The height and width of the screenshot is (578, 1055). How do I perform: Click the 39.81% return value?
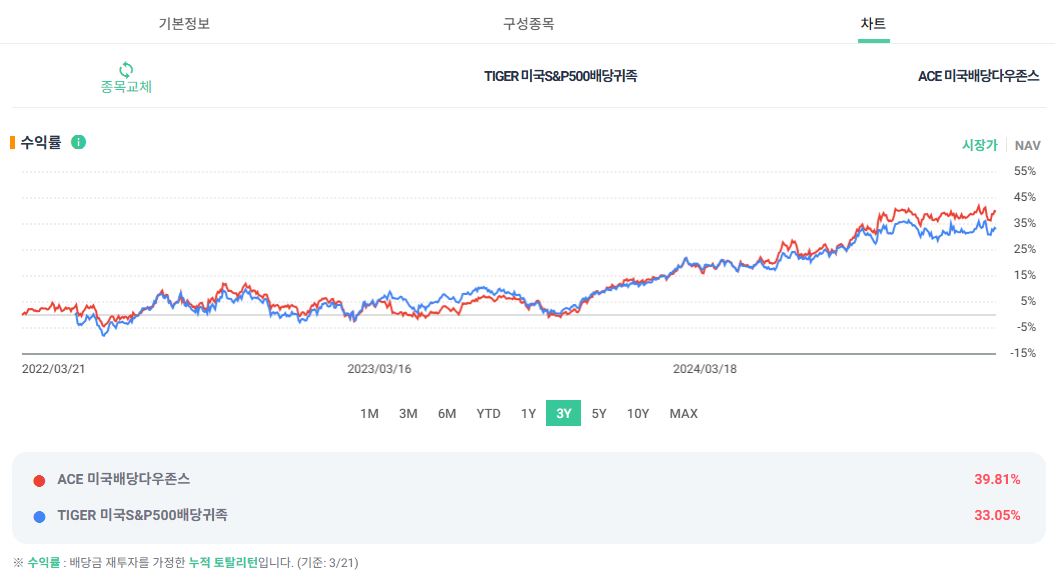coord(997,479)
